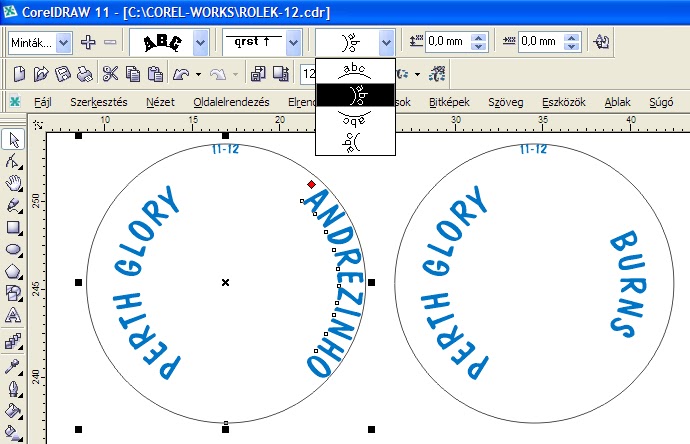The image size is (690, 444).
Task: Open the Basic Shapes tool
Action: point(13,293)
